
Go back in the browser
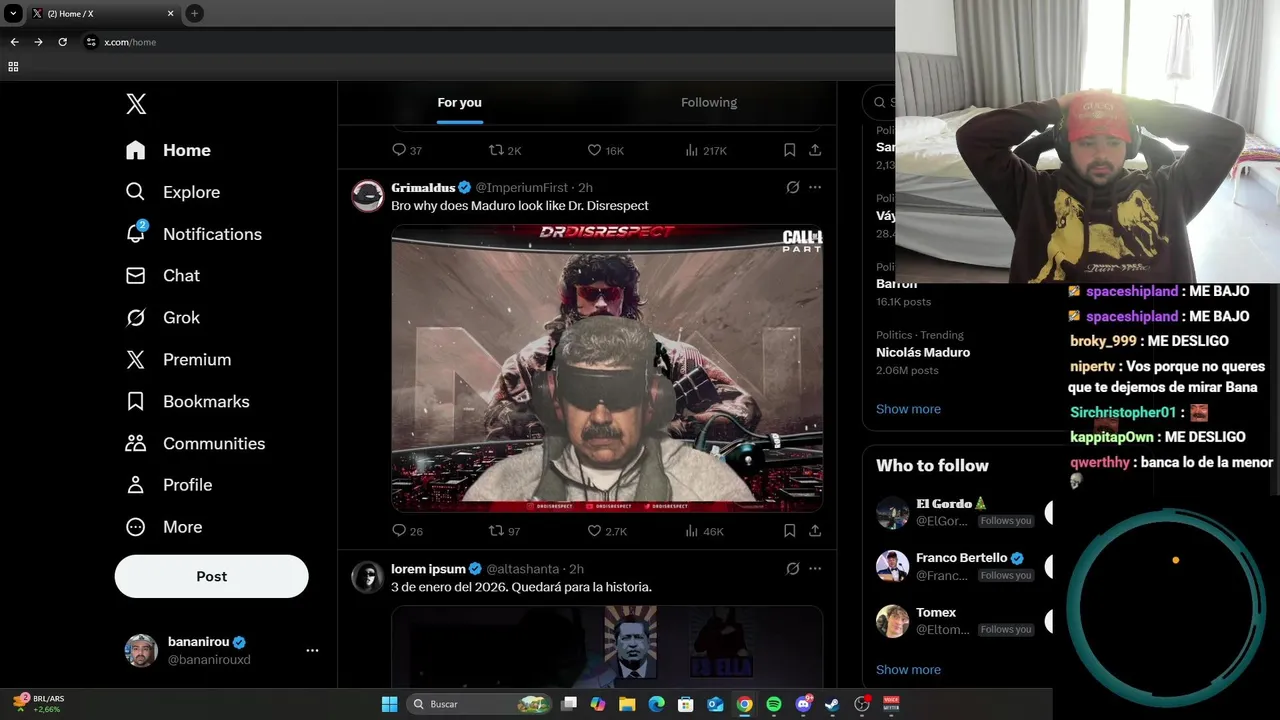(14, 42)
